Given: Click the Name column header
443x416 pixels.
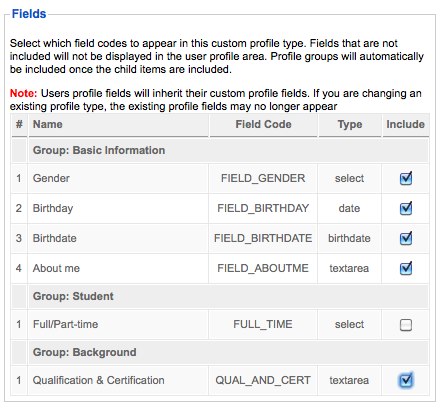Looking at the screenshot, I should (x=48, y=124).
